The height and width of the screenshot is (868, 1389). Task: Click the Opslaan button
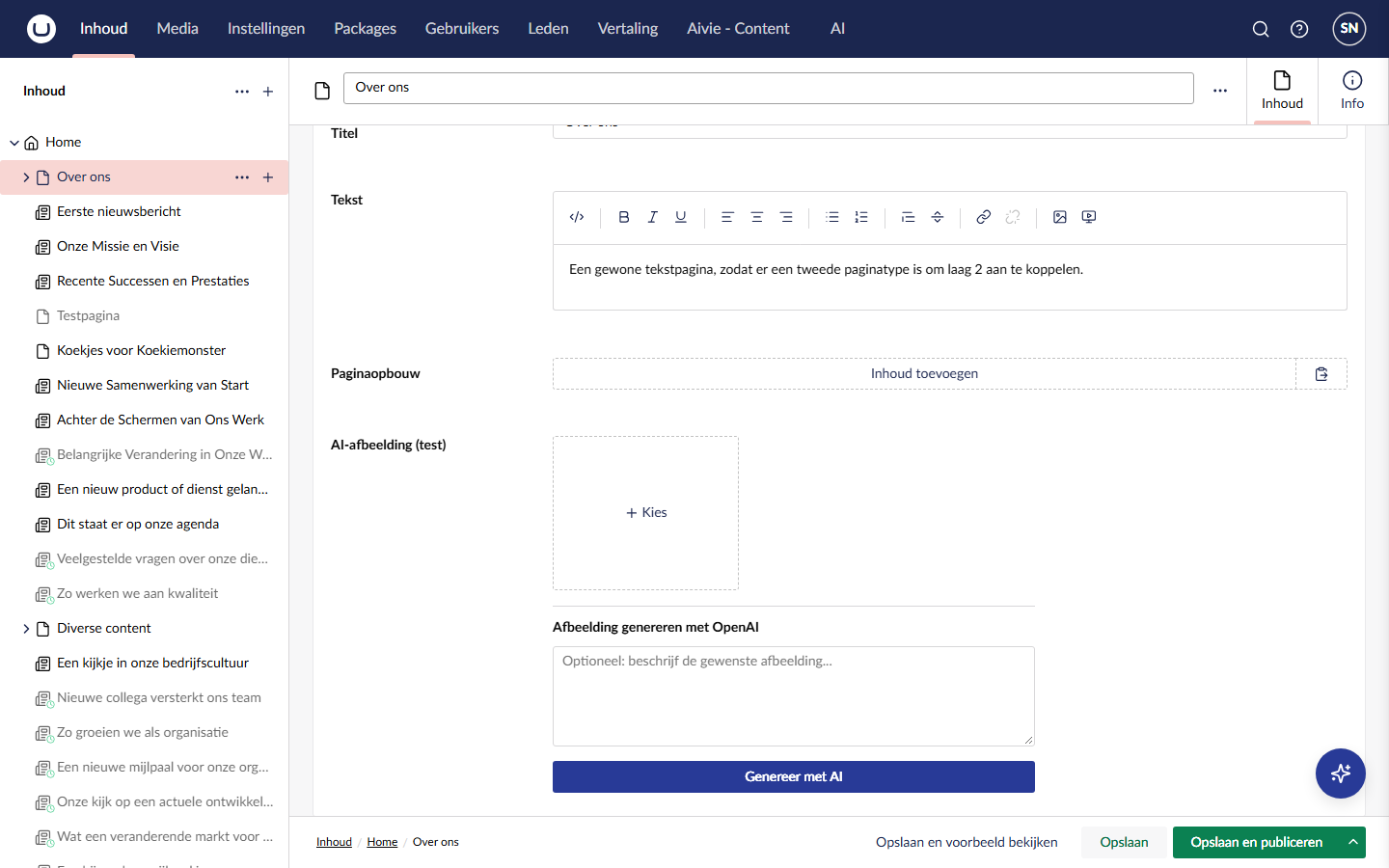[1124, 842]
